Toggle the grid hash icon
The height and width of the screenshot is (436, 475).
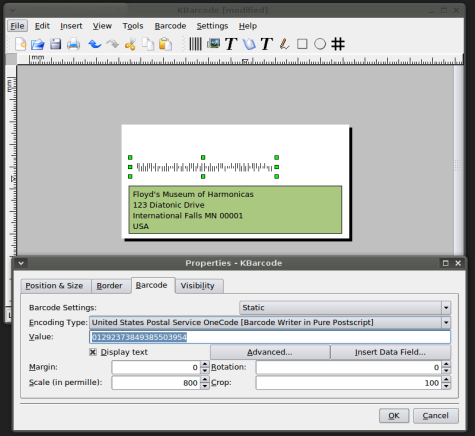(x=338, y=44)
